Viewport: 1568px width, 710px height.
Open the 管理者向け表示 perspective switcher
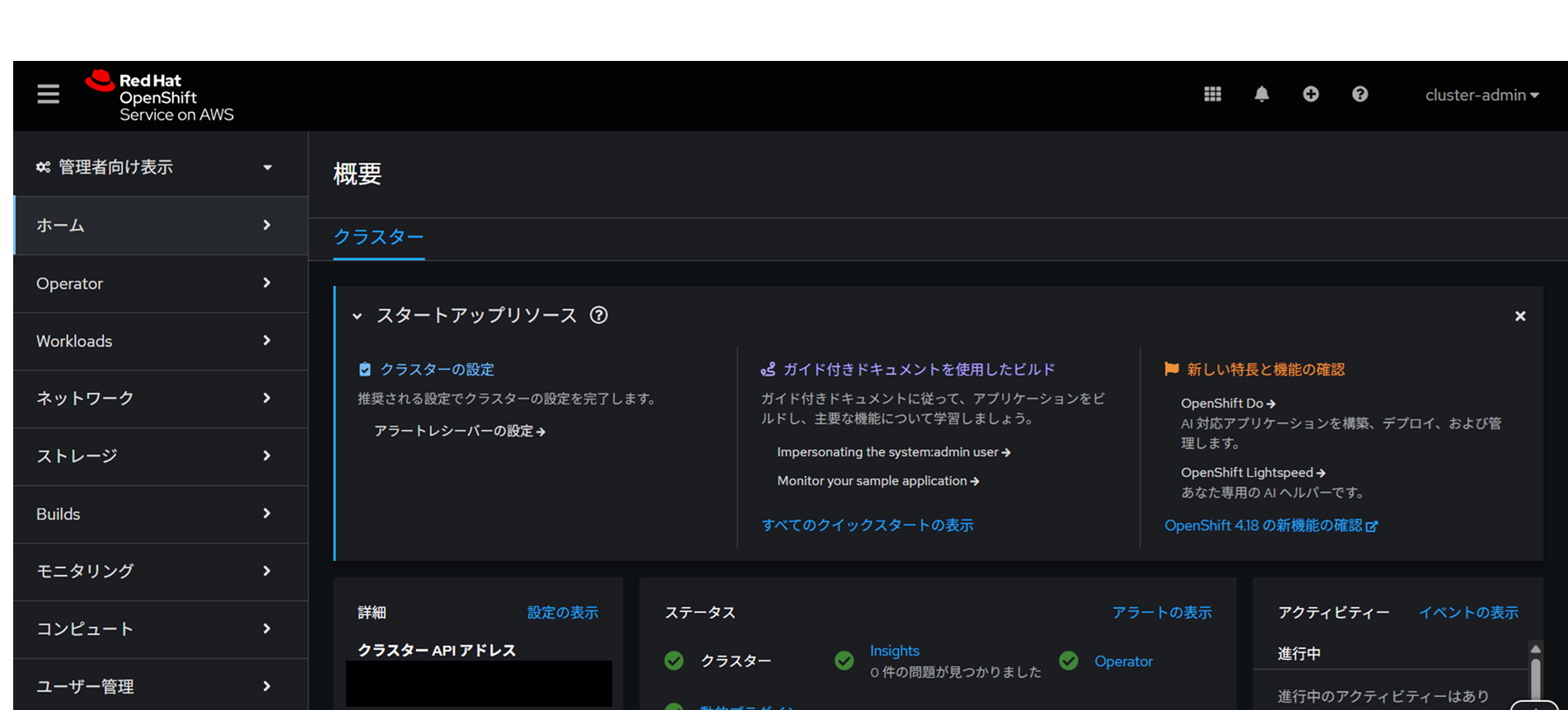(x=155, y=167)
